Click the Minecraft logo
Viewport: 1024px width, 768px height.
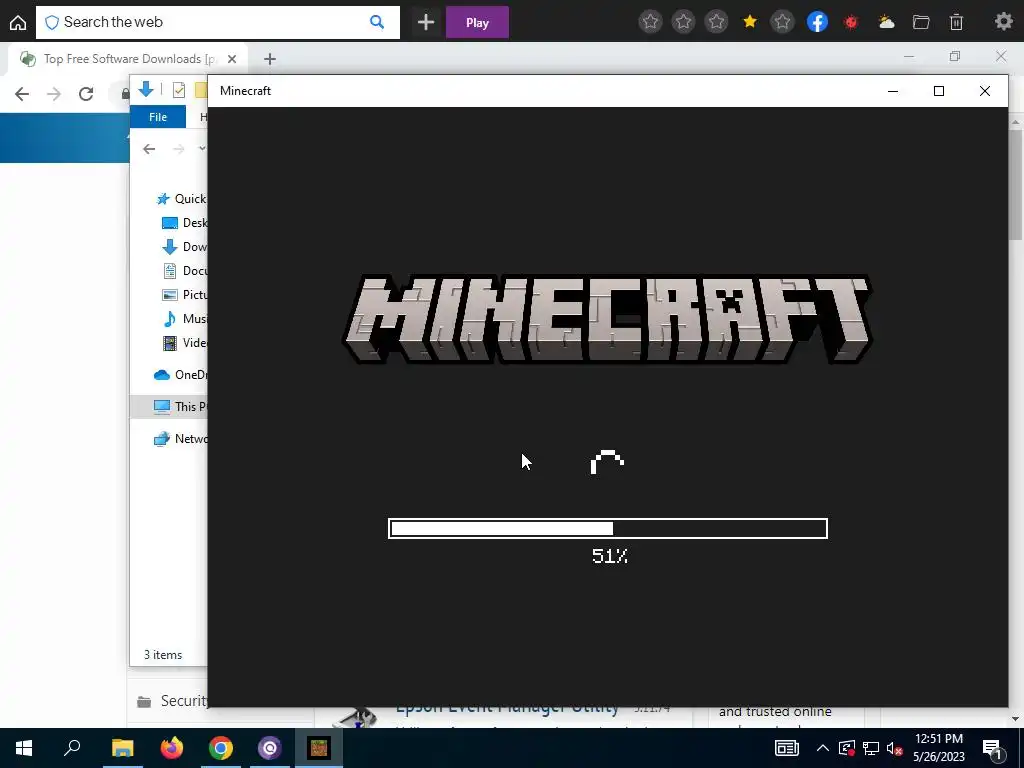[608, 319]
